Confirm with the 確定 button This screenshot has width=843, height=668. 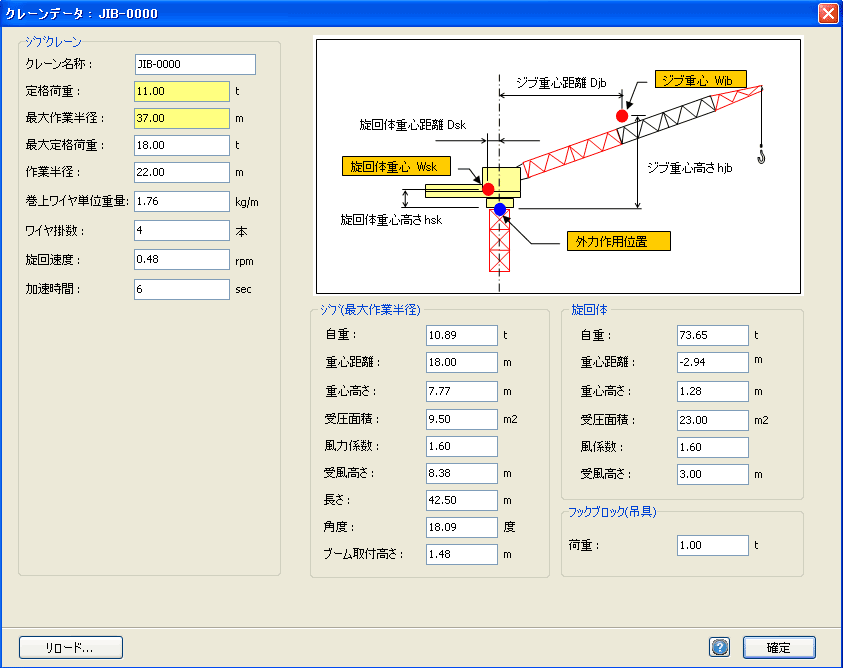click(x=779, y=648)
